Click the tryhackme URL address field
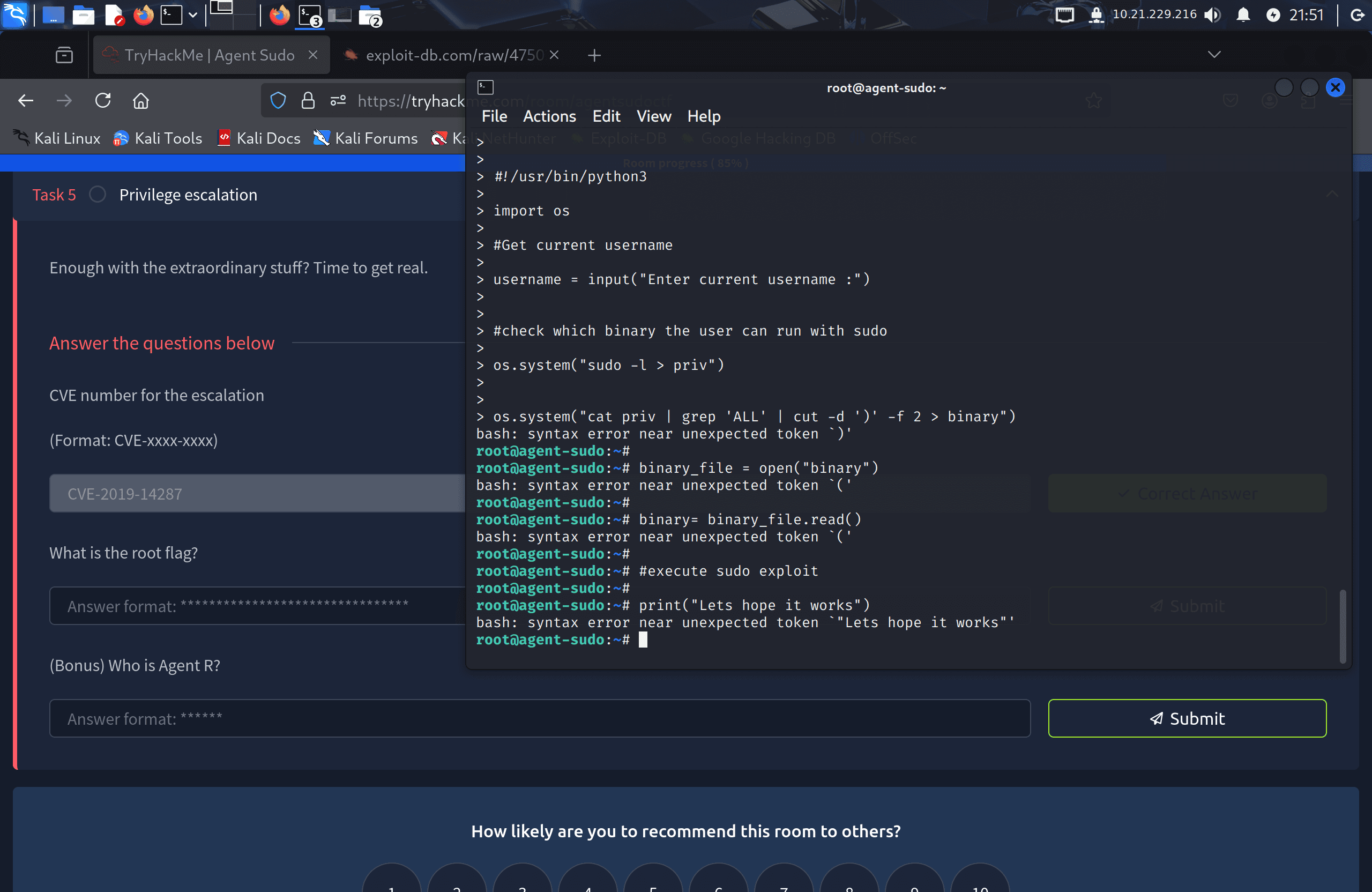Viewport: 1372px width, 892px height. (x=411, y=101)
